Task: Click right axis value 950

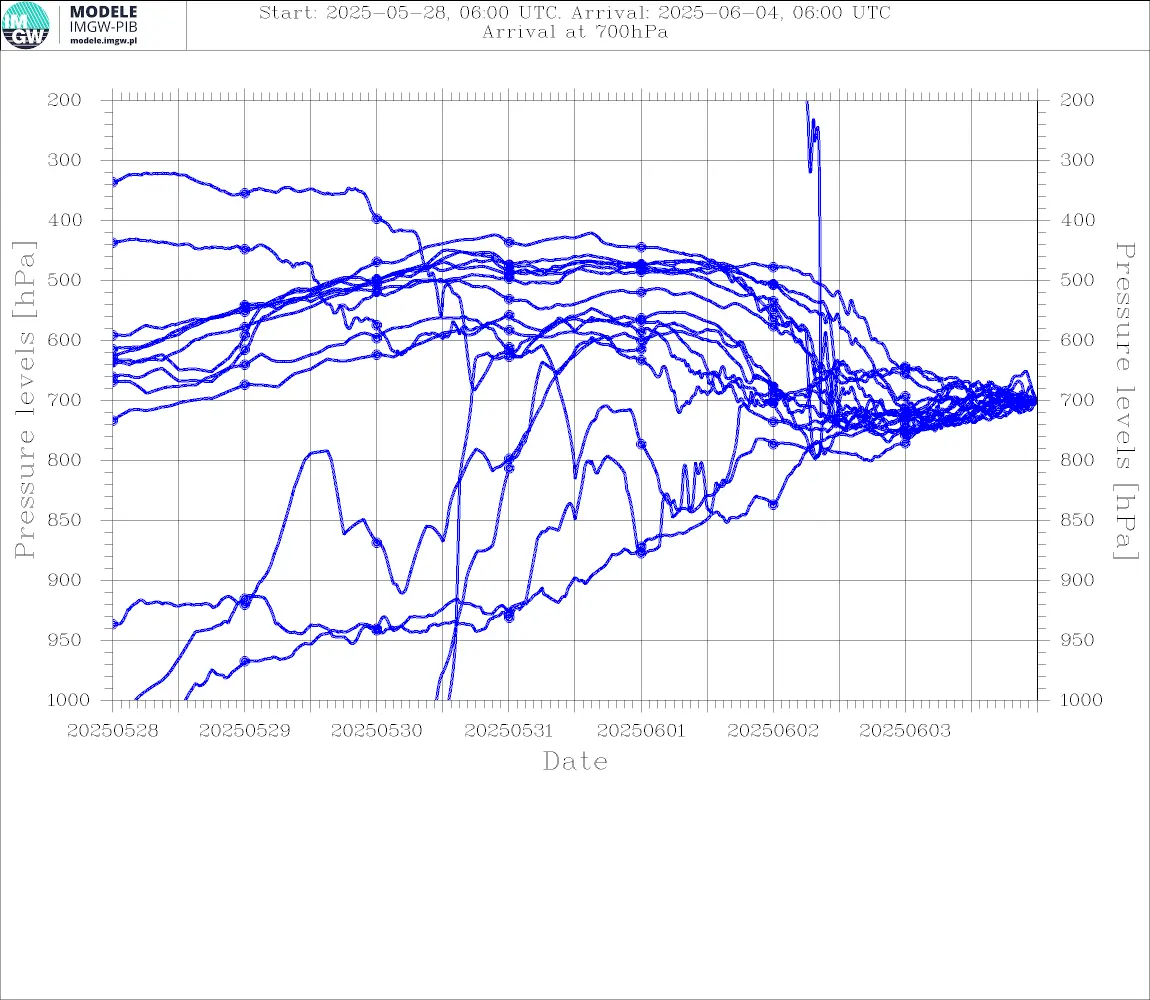Action: coord(1077,640)
